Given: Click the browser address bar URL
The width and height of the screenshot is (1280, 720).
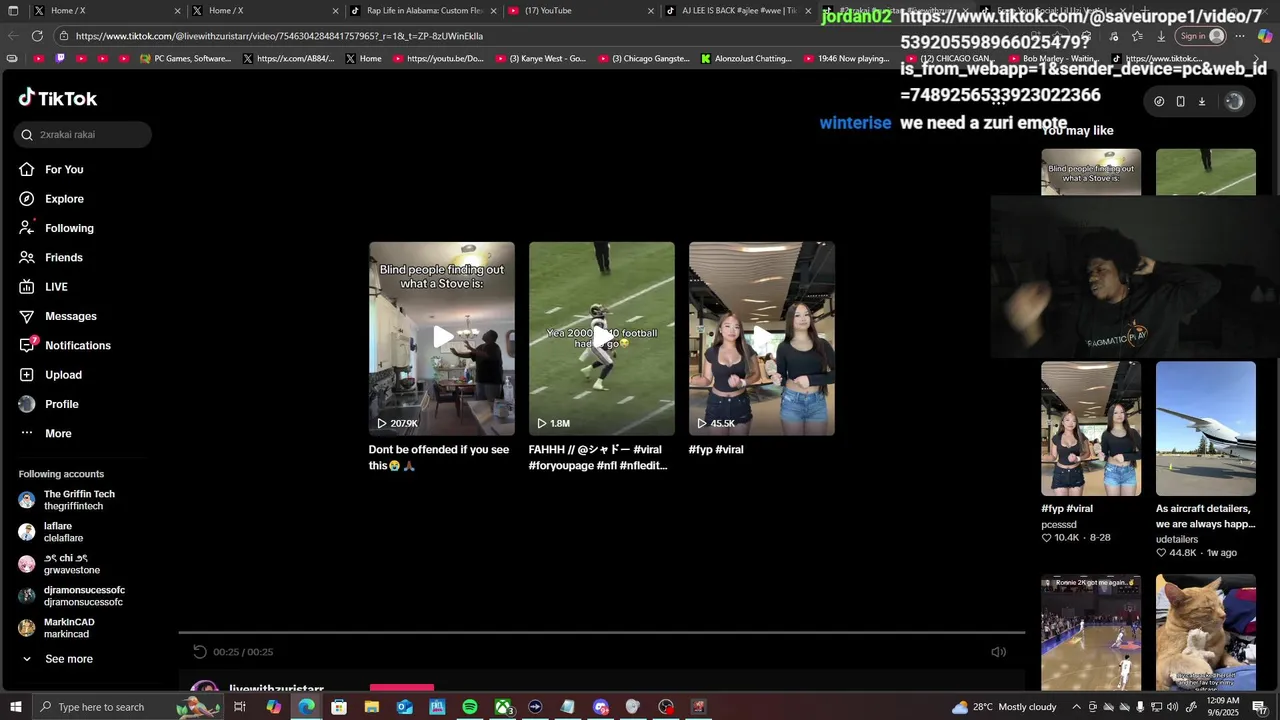Looking at the screenshot, I should click(x=279, y=36).
